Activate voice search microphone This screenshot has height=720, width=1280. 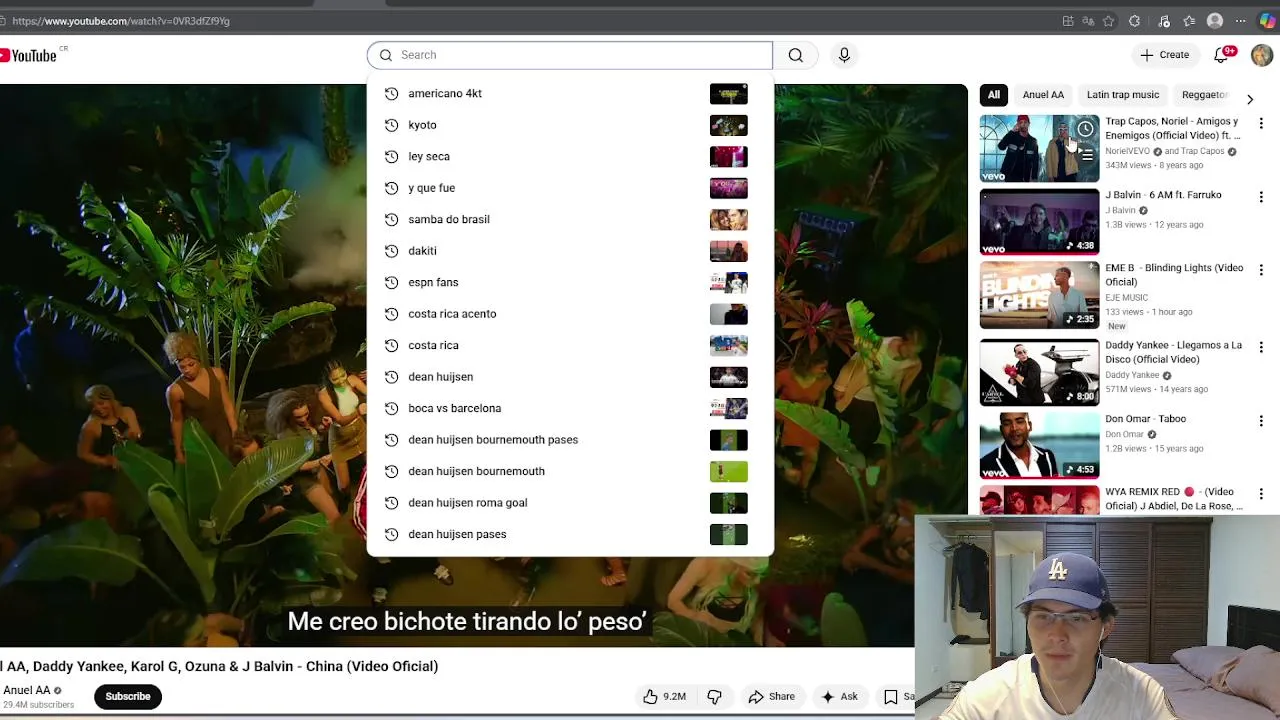pyautogui.click(x=844, y=55)
